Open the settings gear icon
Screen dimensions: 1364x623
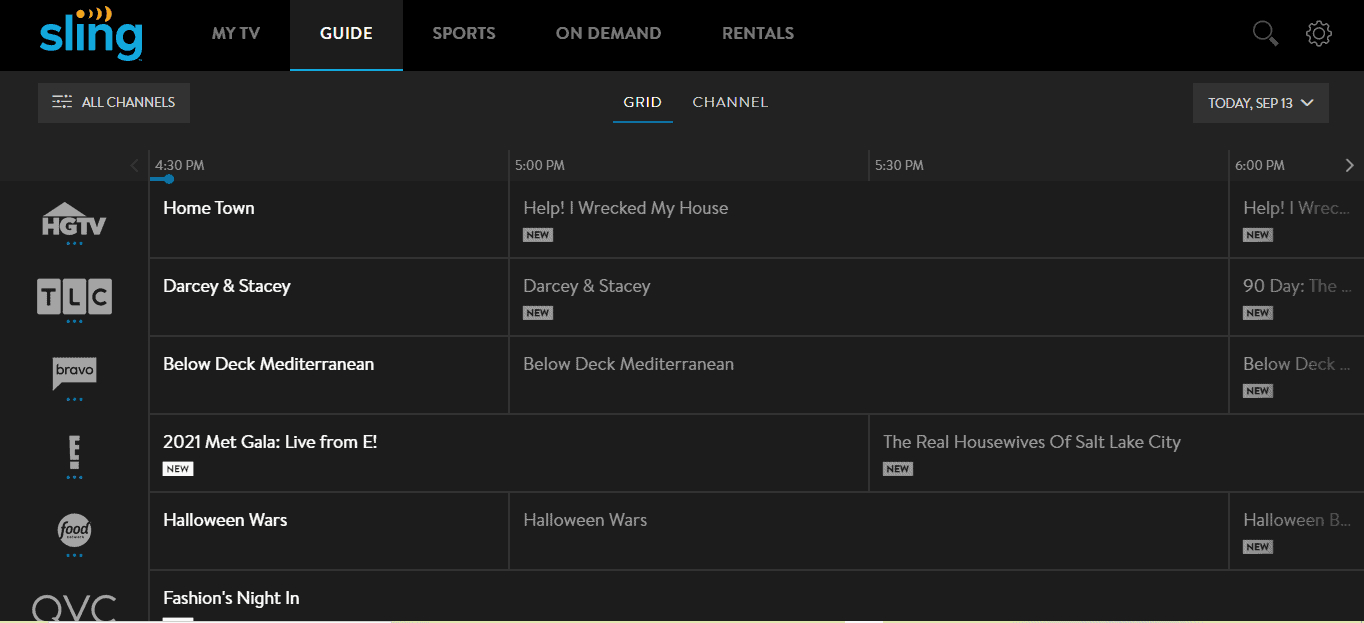pyautogui.click(x=1319, y=34)
